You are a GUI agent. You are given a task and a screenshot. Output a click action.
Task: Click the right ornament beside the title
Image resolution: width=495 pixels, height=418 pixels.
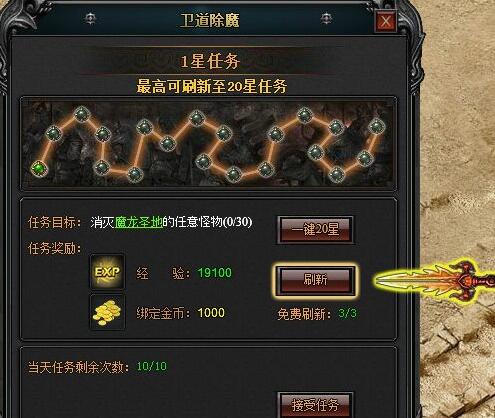click(x=326, y=19)
